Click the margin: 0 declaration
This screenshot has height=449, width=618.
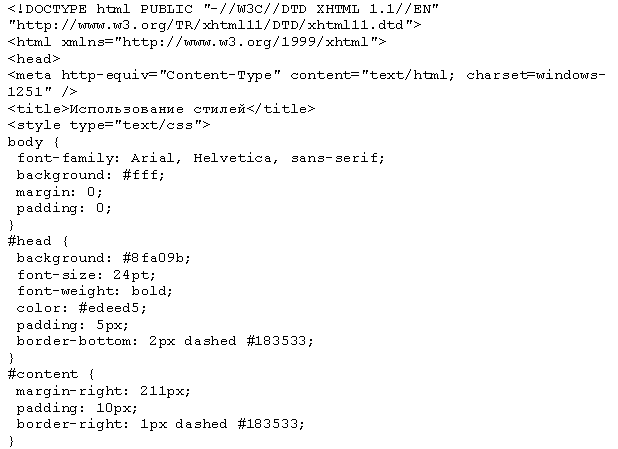[x=59, y=192]
